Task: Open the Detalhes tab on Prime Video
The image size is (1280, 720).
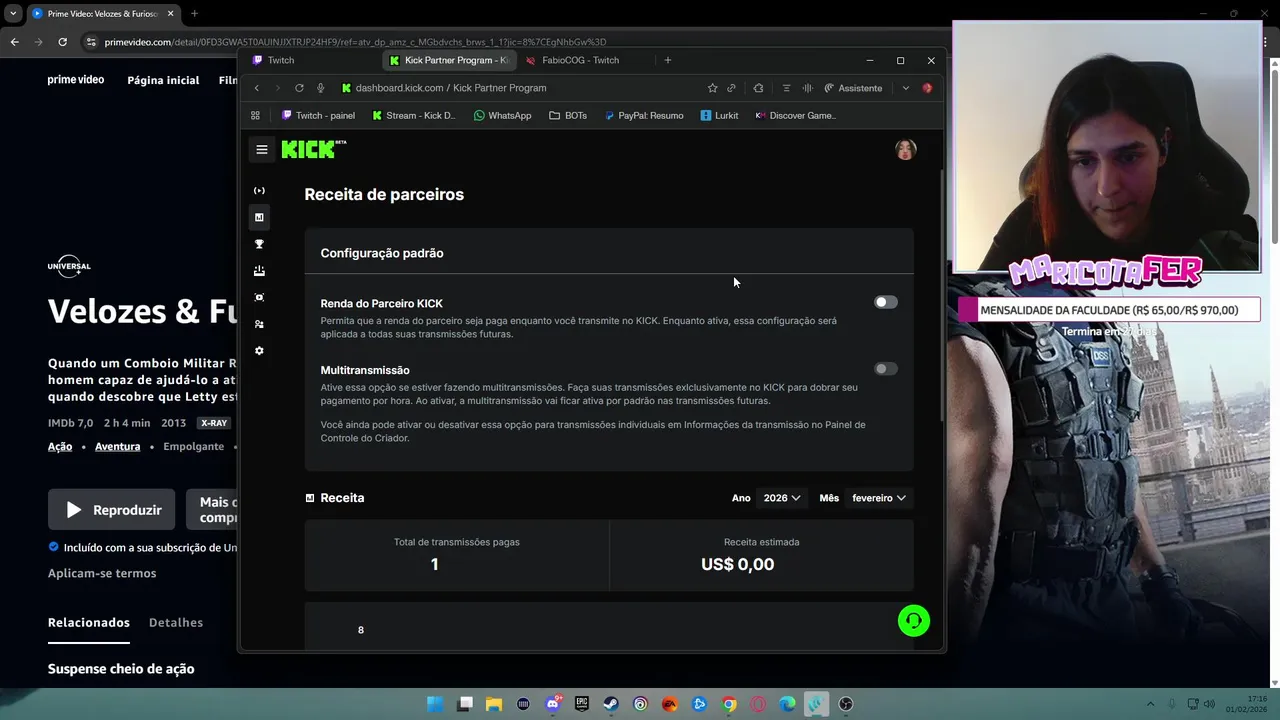Action: 176,622
